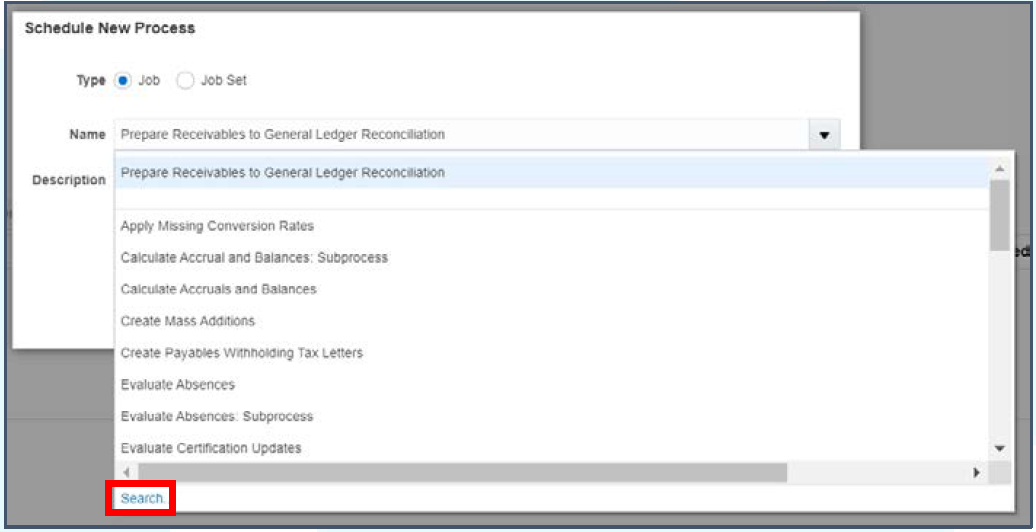Choose Apply Missing Conversion Rates
The height and width of the screenshot is (532, 1036).
click(217, 226)
